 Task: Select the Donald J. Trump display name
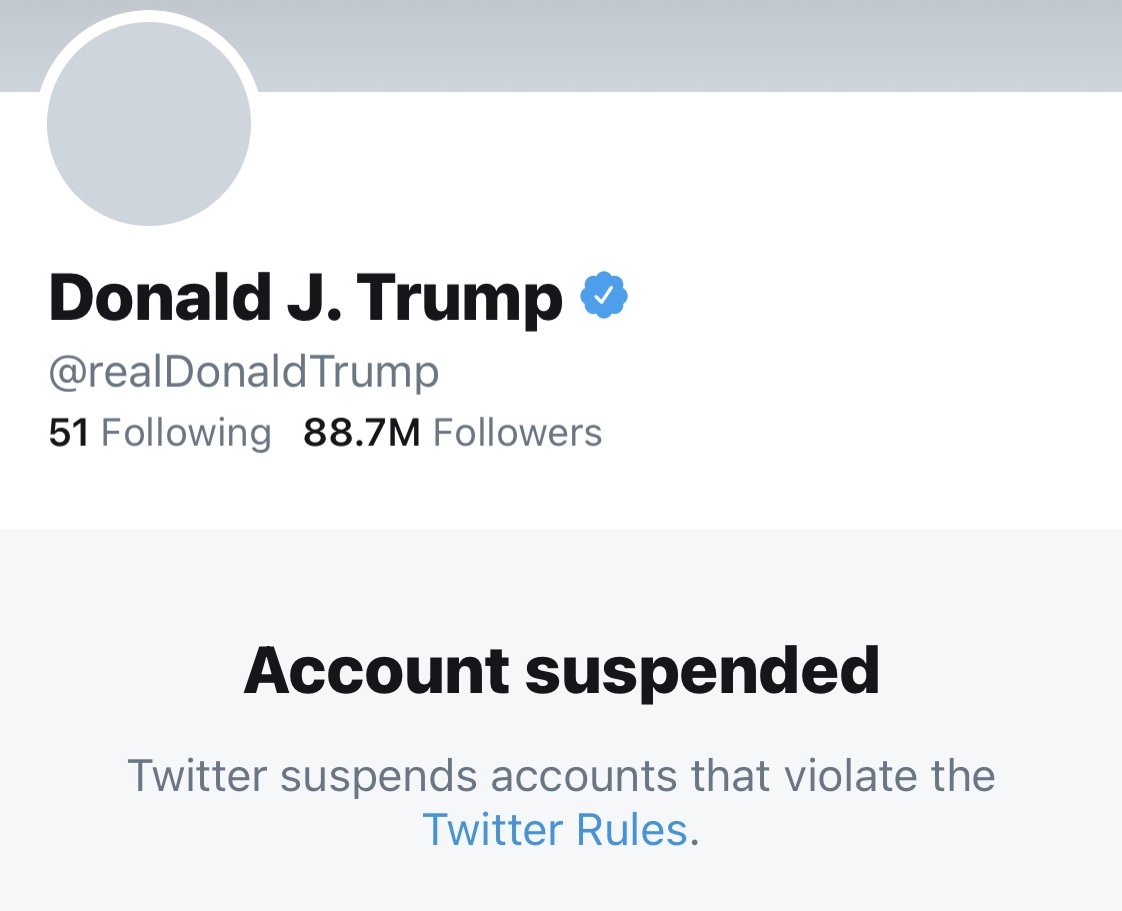point(305,298)
